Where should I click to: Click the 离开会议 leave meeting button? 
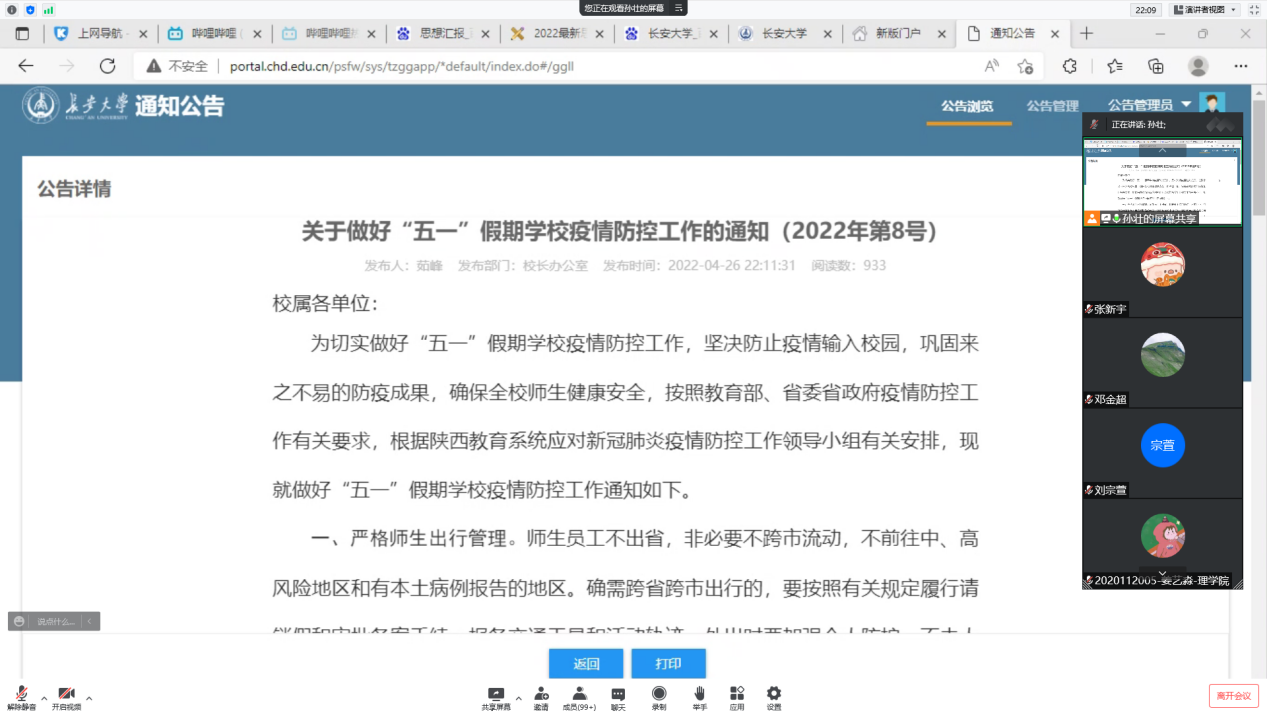[1234, 695]
